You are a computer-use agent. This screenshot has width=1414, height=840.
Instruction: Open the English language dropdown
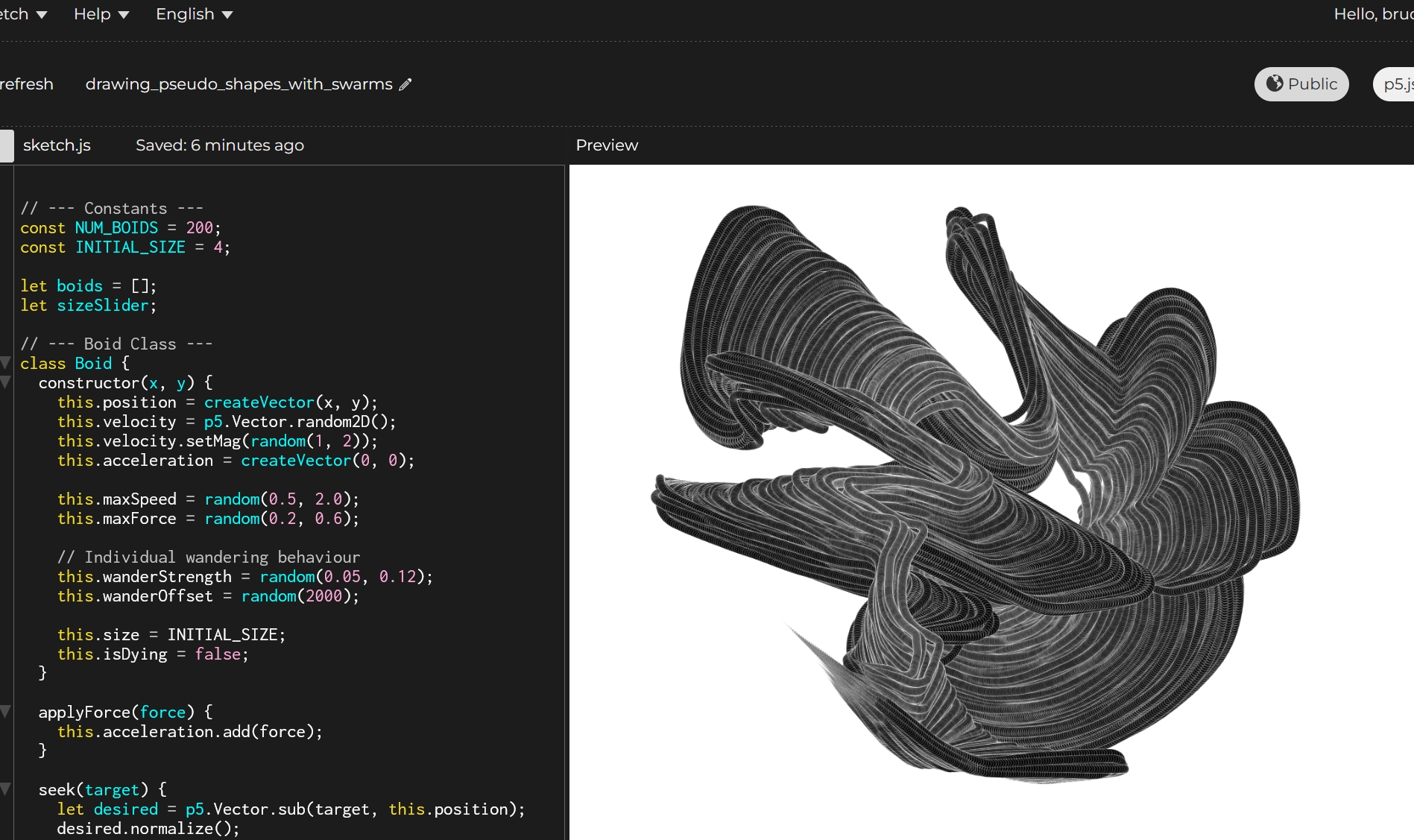tap(194, 14)
